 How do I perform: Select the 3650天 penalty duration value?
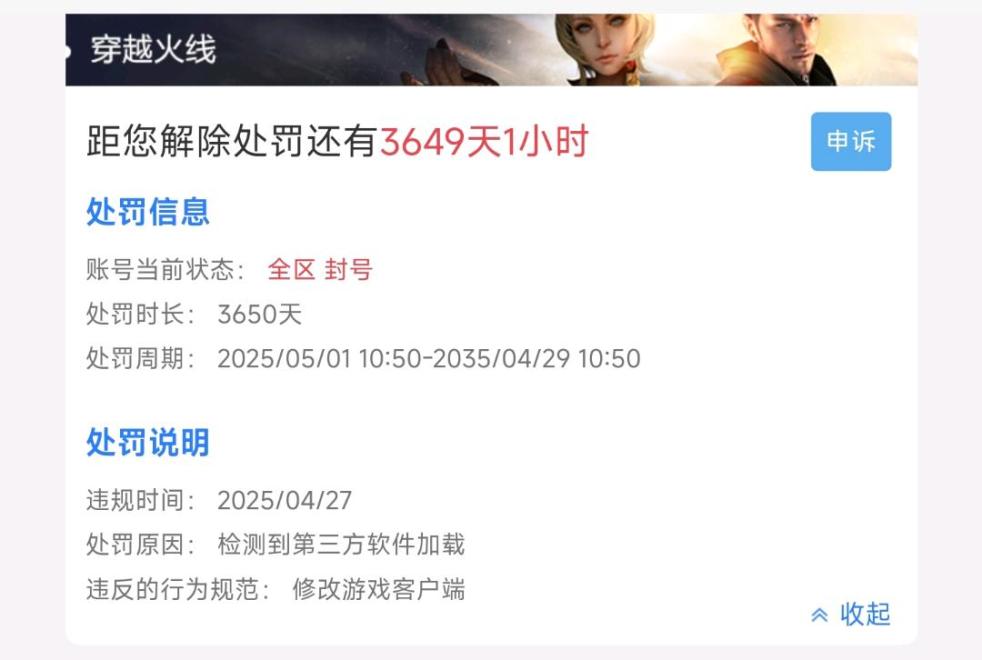[x=260, y=314]
